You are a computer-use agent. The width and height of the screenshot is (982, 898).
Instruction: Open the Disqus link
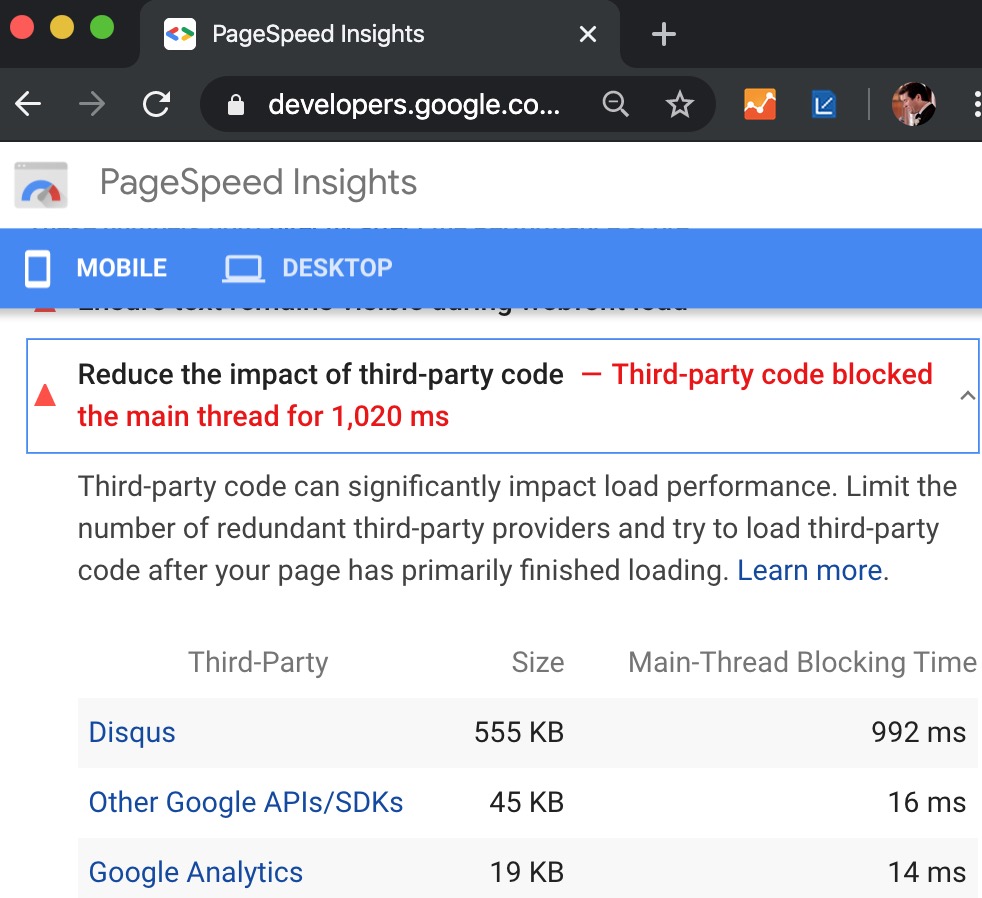click(132, 733)
